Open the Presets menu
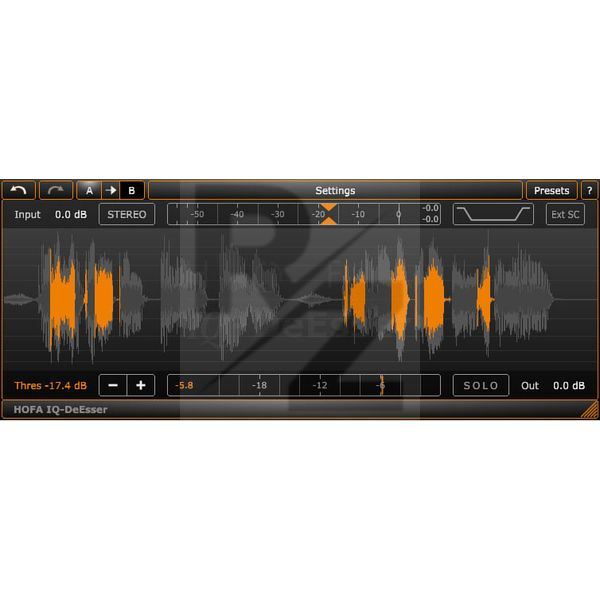The height and width of the screenshot is (600, 600). [551, 190]
